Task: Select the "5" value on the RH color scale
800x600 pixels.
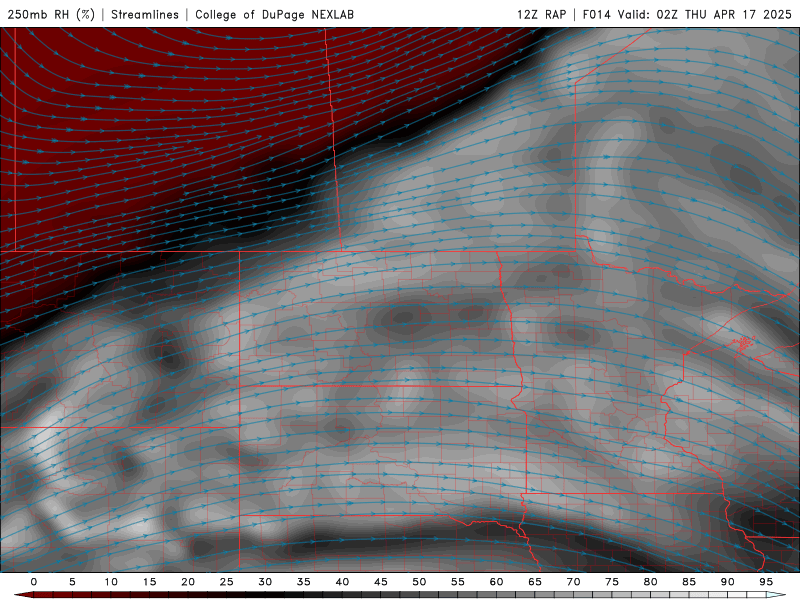Action: pos(72,582)
